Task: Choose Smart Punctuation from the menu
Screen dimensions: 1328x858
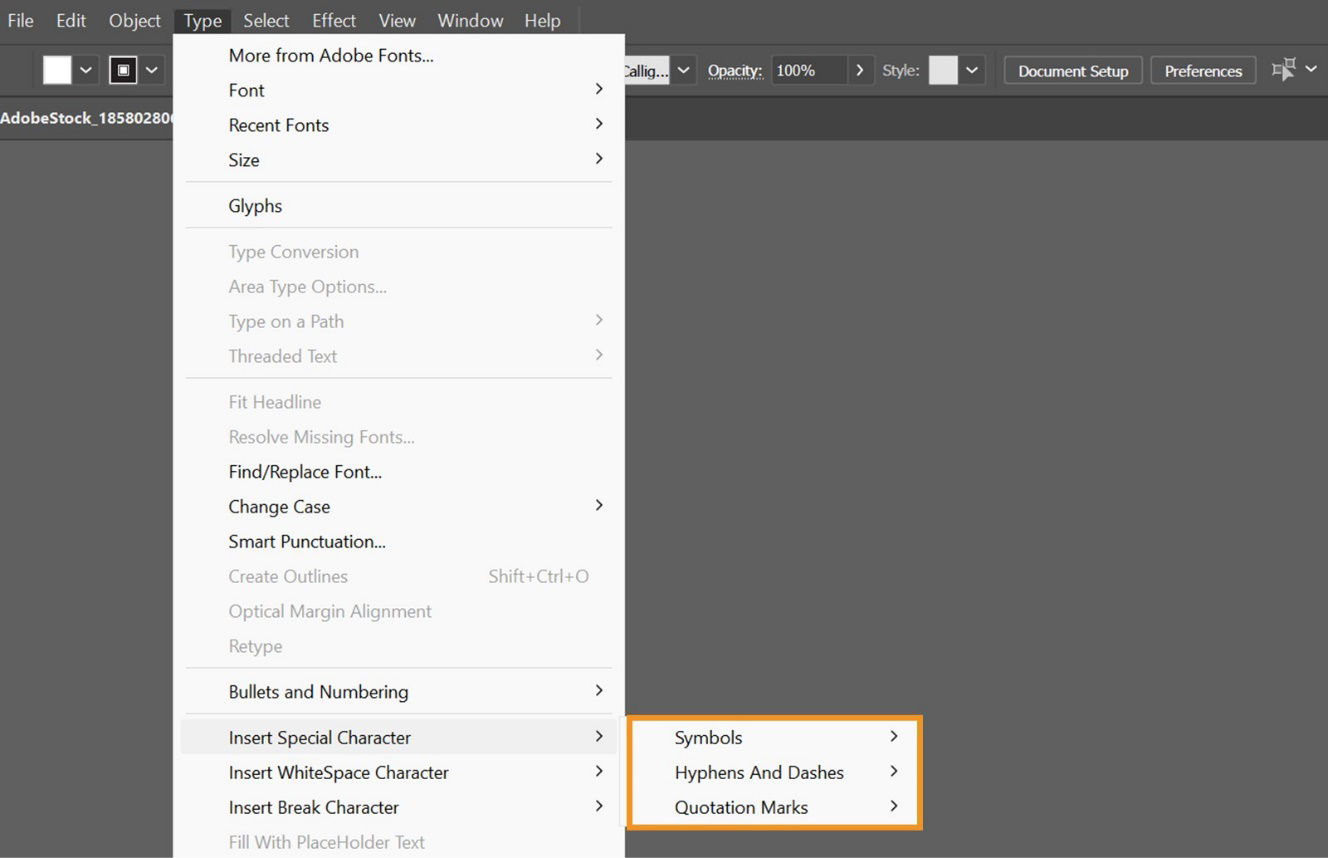Action: (x=306, y=541)
